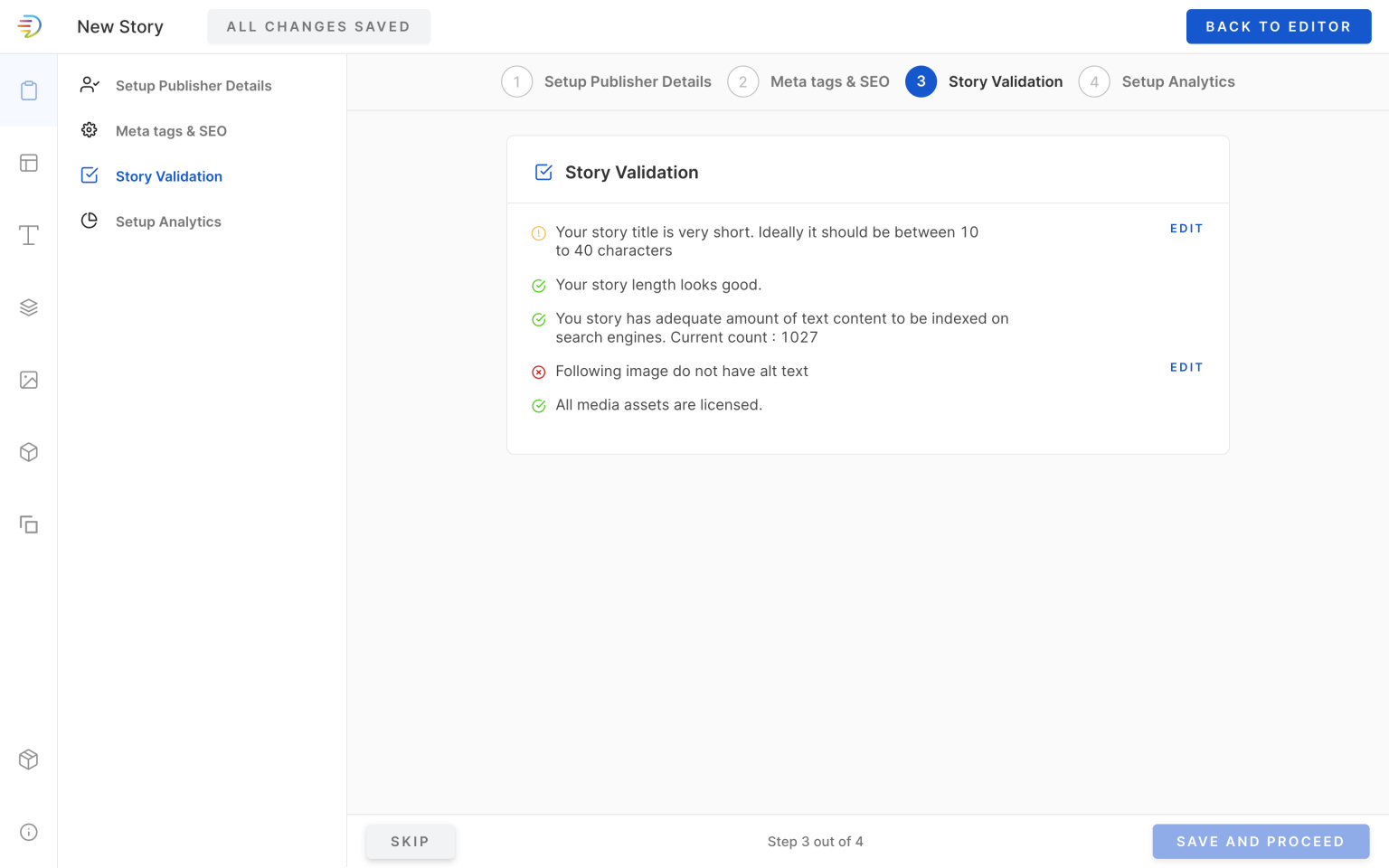Open the Setup Analytics section
1389x868 pixels.
tap(168, 222)
